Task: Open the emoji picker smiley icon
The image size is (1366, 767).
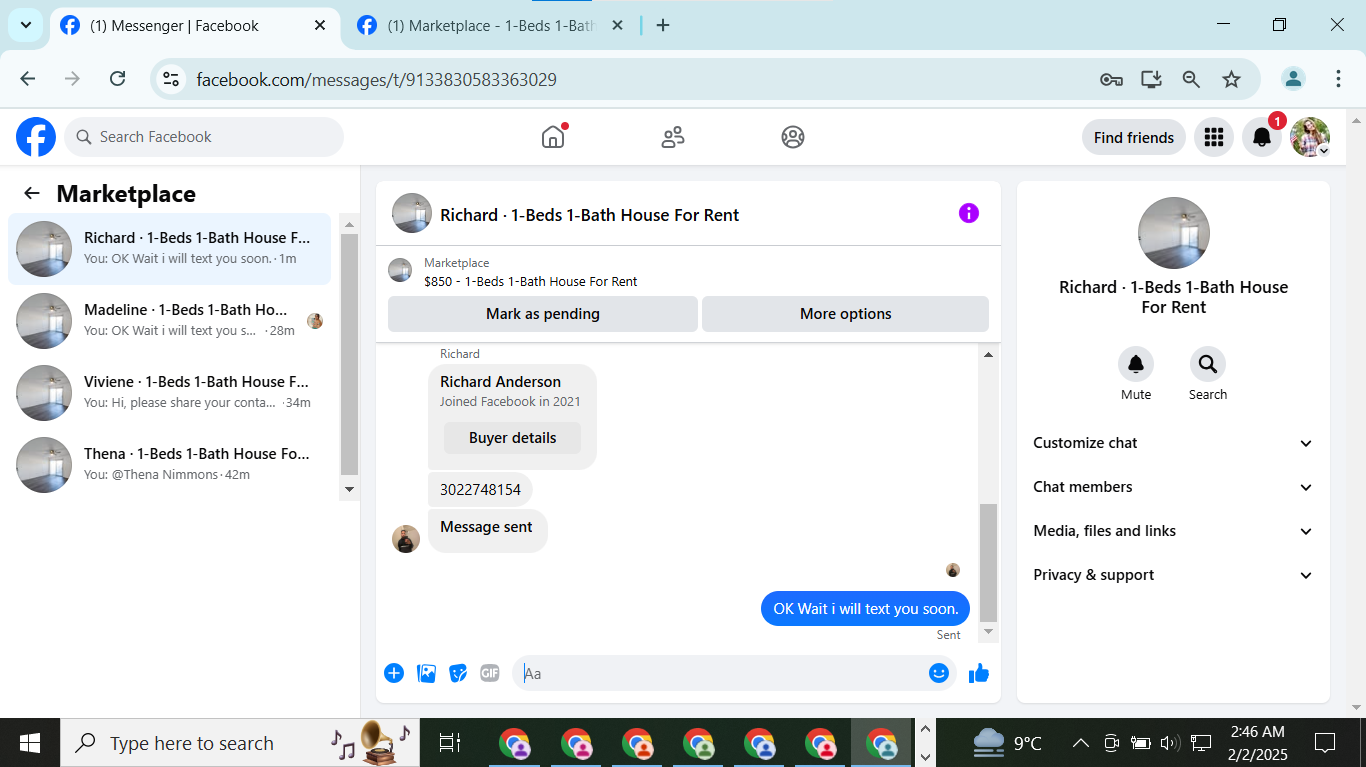Action: pos(938,673)
